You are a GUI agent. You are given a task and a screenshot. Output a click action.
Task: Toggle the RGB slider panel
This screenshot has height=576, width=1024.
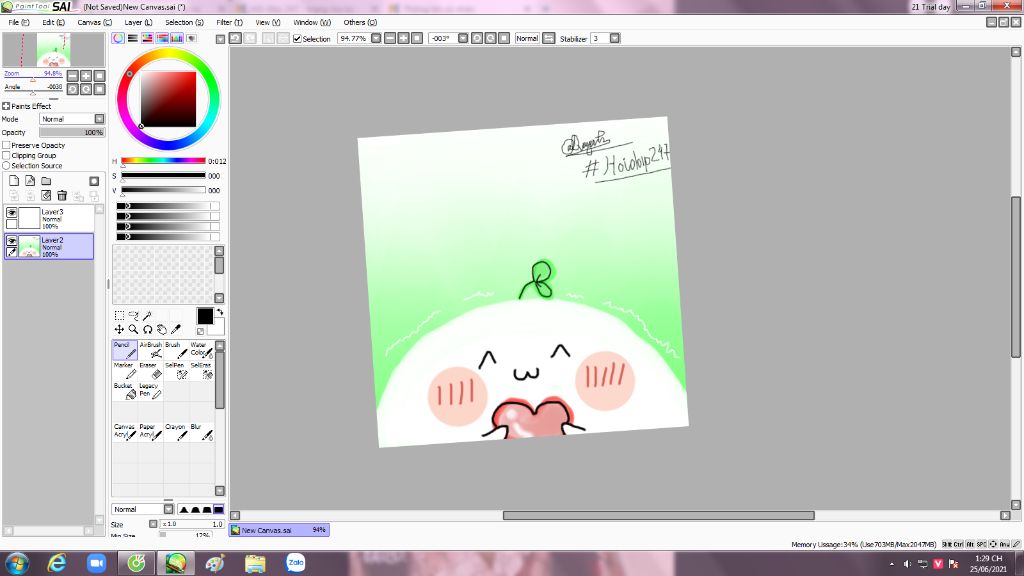pyautogui.click(x=133, y=39)
